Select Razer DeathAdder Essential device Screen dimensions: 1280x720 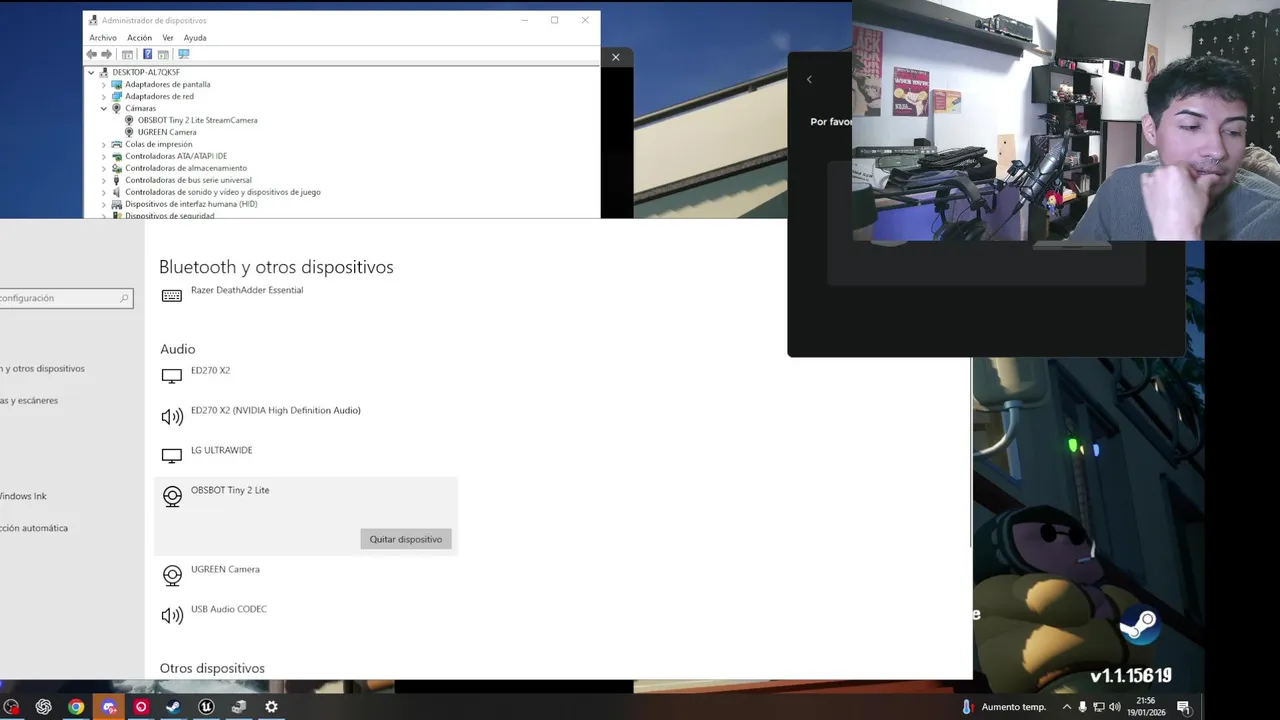[247, 290]
